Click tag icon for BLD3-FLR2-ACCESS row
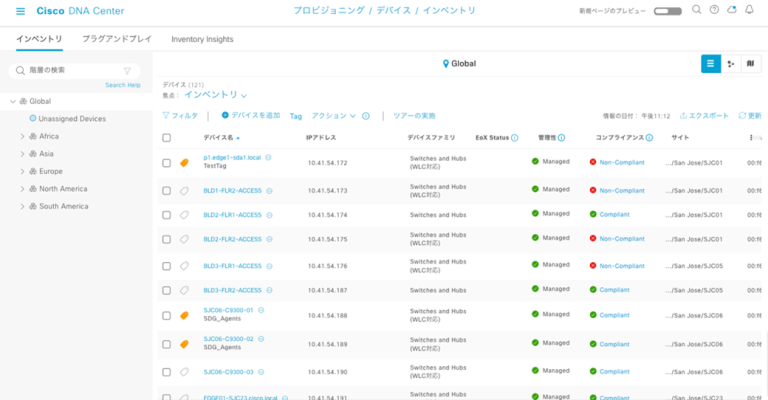The image size is (768, 400). 184,290
